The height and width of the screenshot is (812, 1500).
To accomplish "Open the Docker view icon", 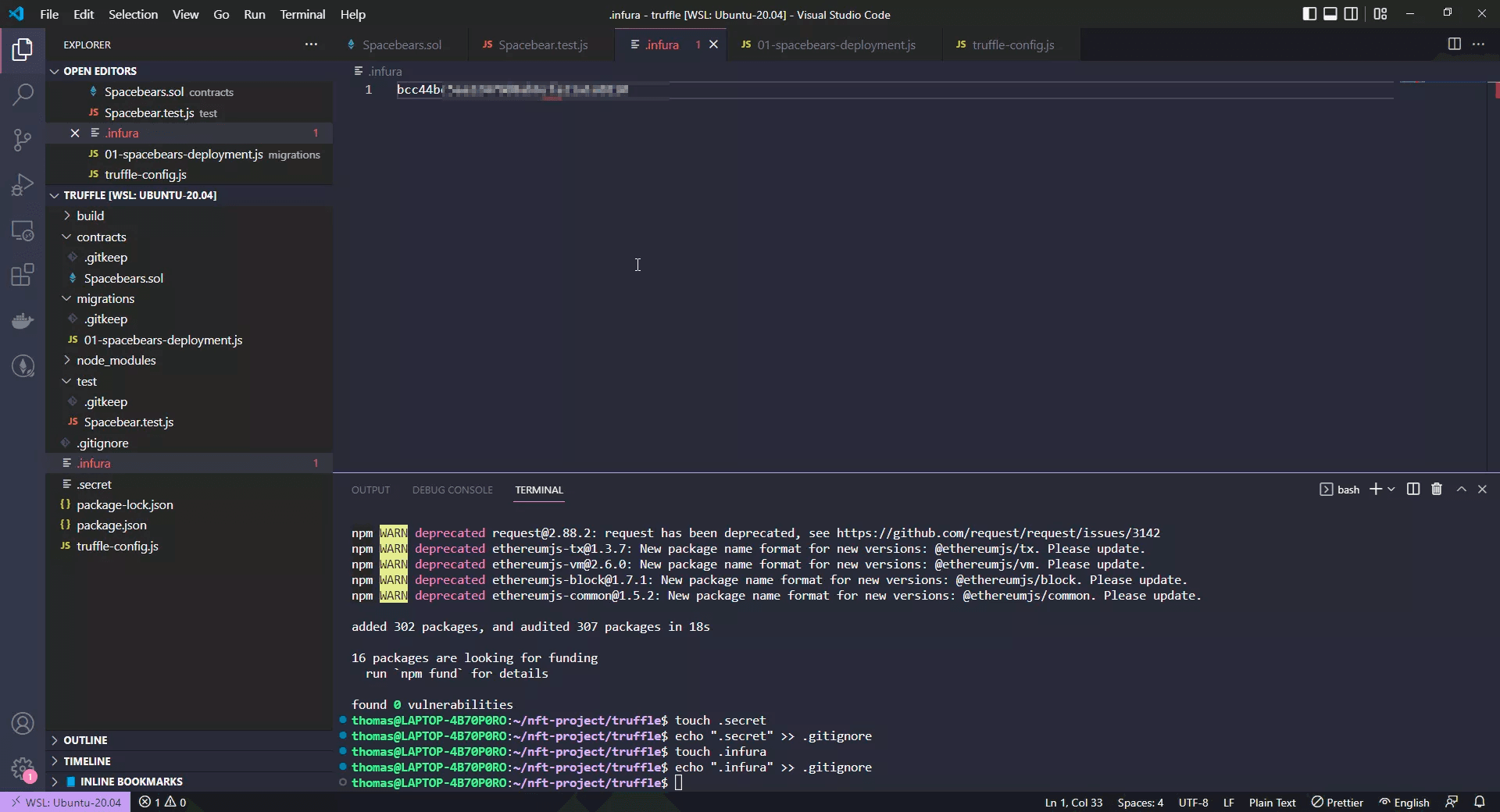I will pyautogui.click(x=23, y=320).
